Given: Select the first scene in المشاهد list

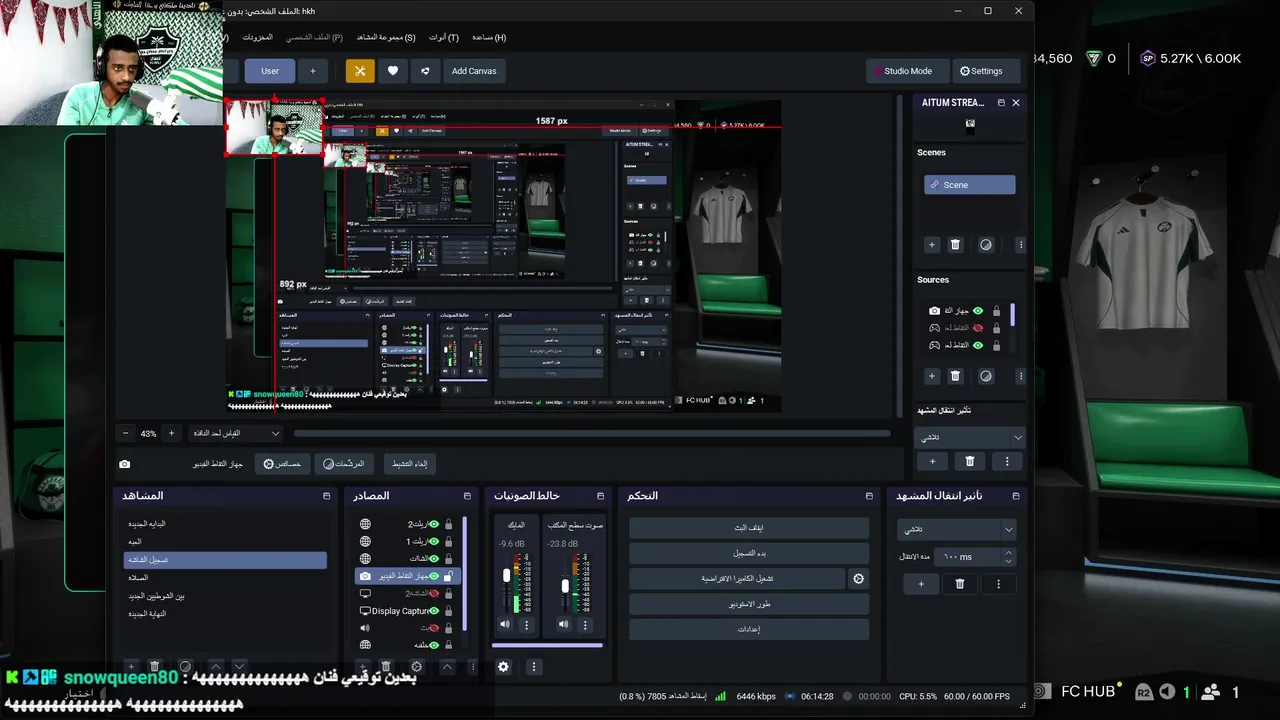Looking at the screenshot, I should point(225,524).
